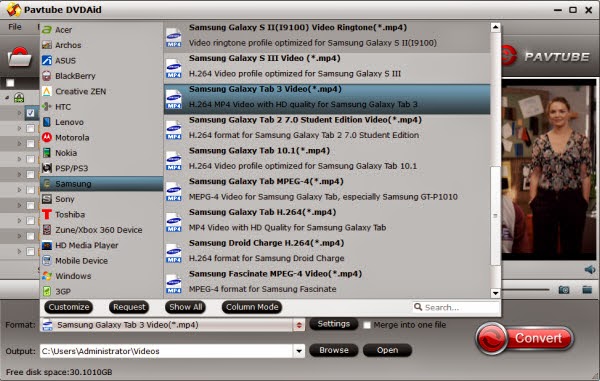Image resolution: width=600 pixels, height=381 pixels.
Task: Click the load disc icon in the toolbar
Action: pyautogui.click(x=20, y=57)
